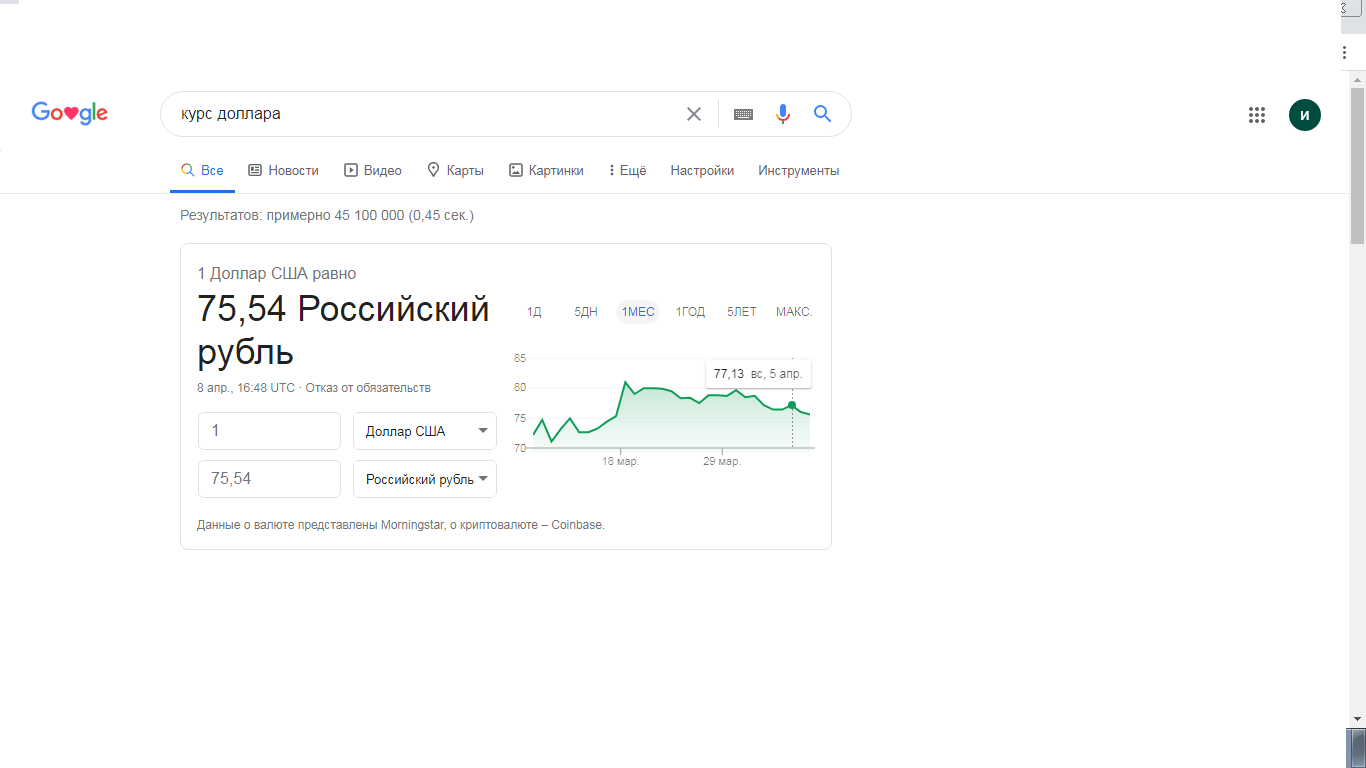The width and height of the screenshot is (1366, 768).
Task: Open the Google account avatar menu
Action: click(x=1304, y=115)
